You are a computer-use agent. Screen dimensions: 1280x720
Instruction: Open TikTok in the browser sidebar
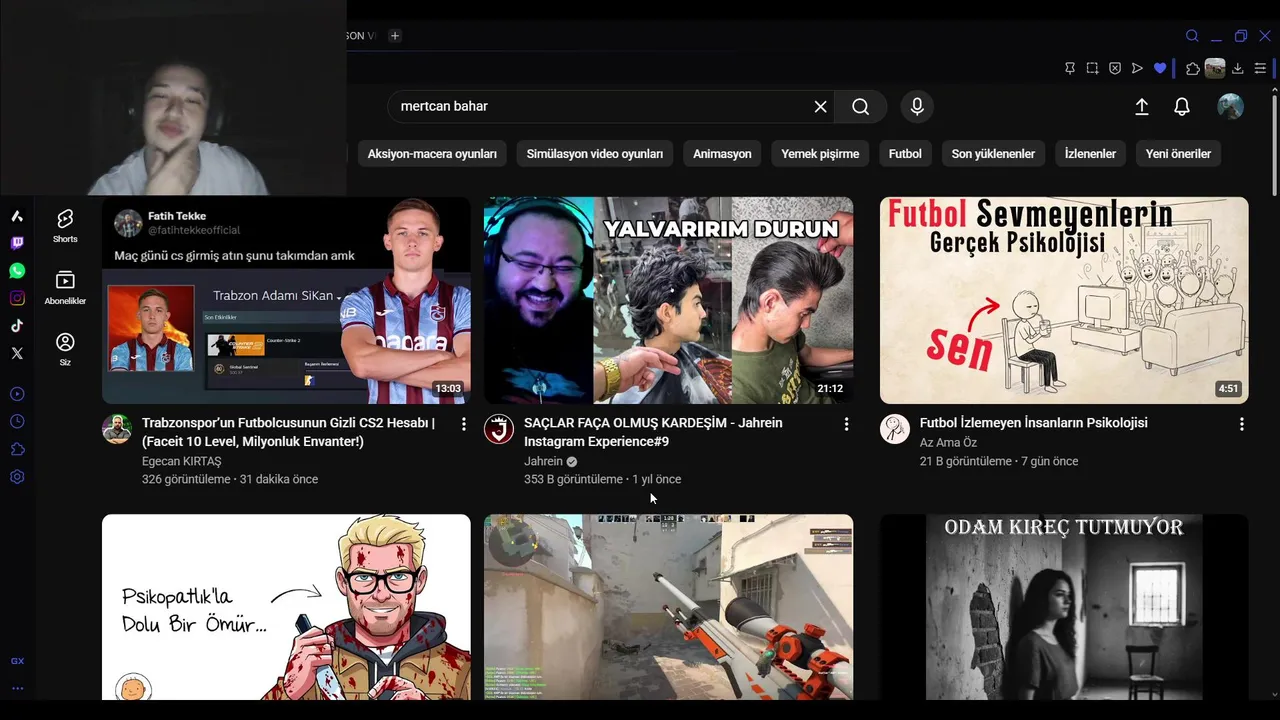pyautogui.click(x=17, y=325)
